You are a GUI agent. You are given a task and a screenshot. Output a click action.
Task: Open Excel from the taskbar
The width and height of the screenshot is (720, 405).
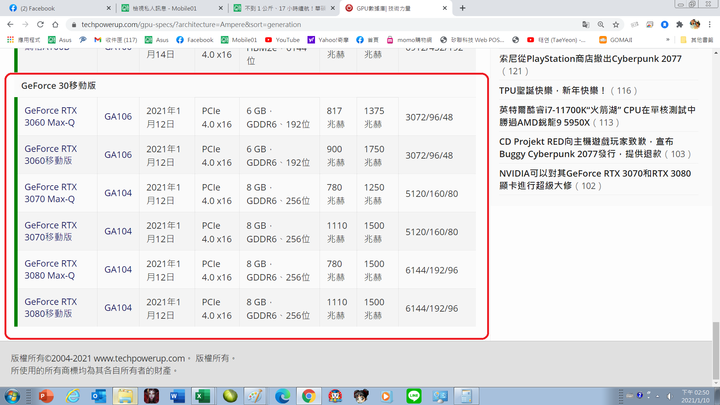[x=202, y=396]
